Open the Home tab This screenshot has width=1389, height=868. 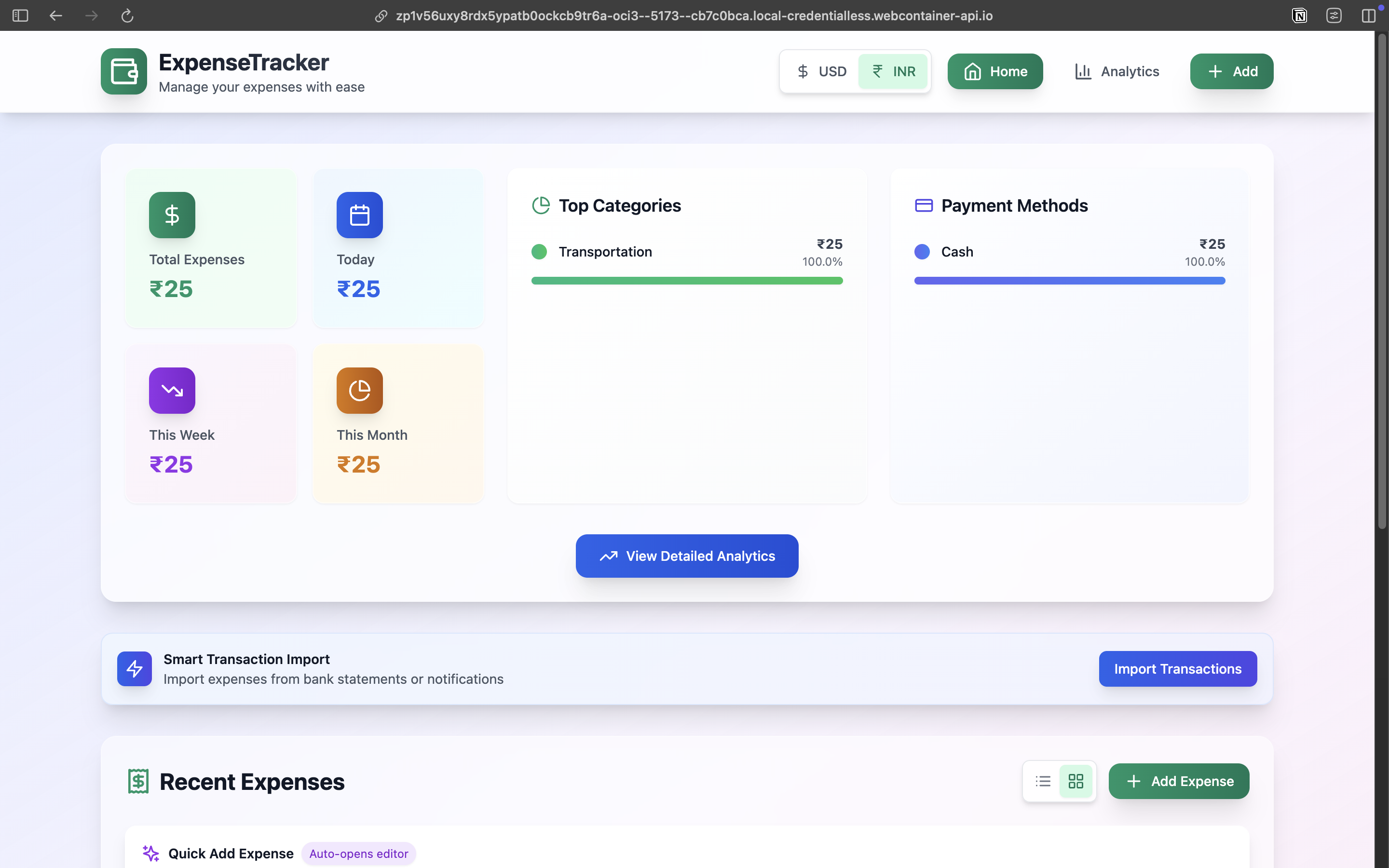[994, 71]
